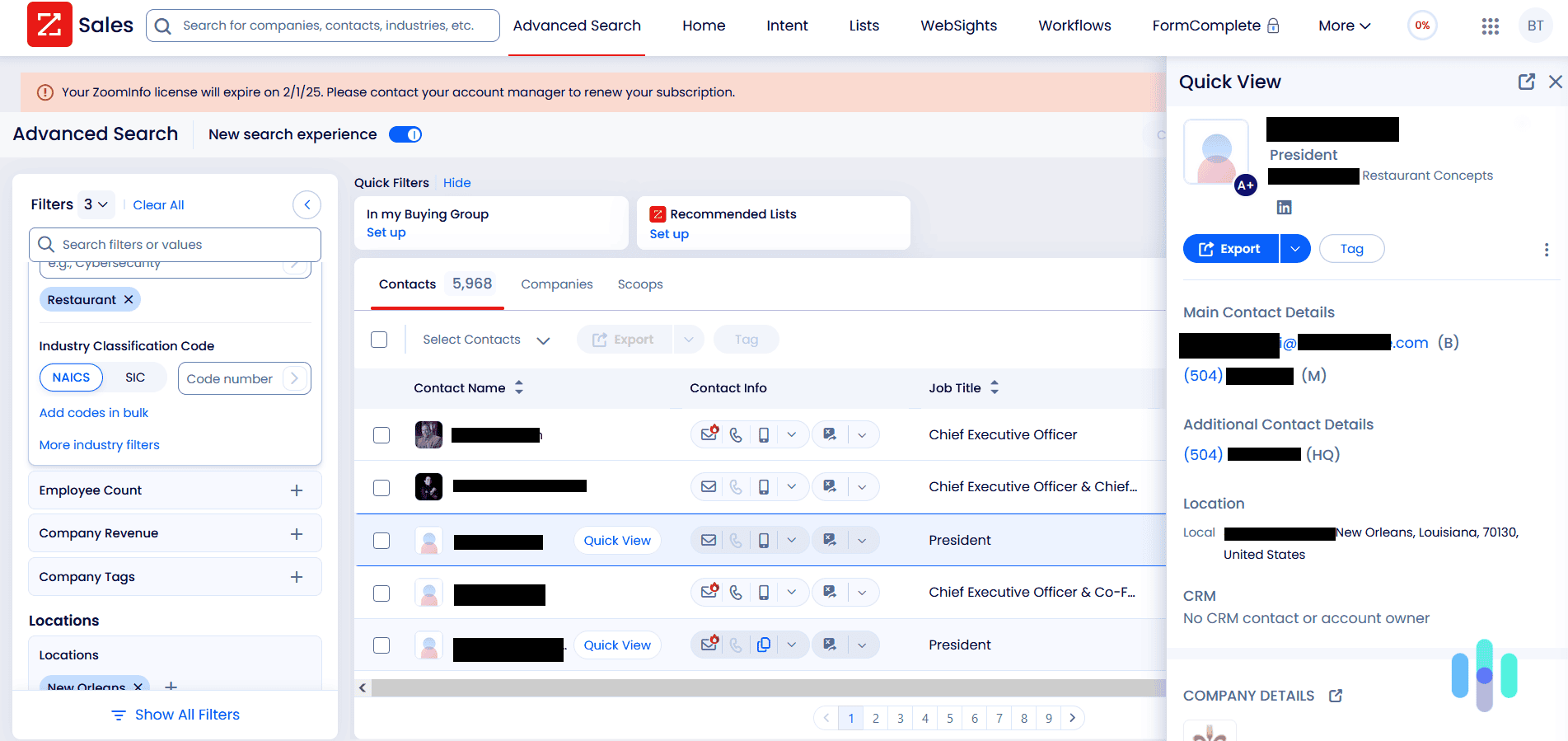The height and width of the screenshot is (741, 1568).
Task: Toggle the New search experience switch
Action: 405,134
